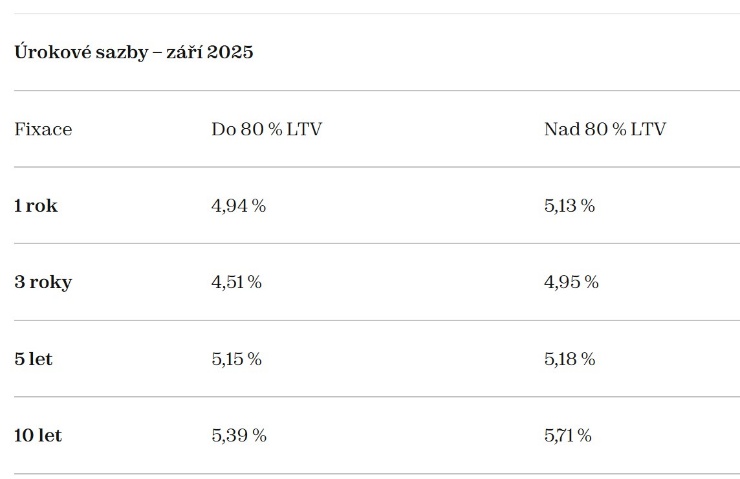Click the 5,71 % rate cell
740x479 pixels.
point(568,435)
